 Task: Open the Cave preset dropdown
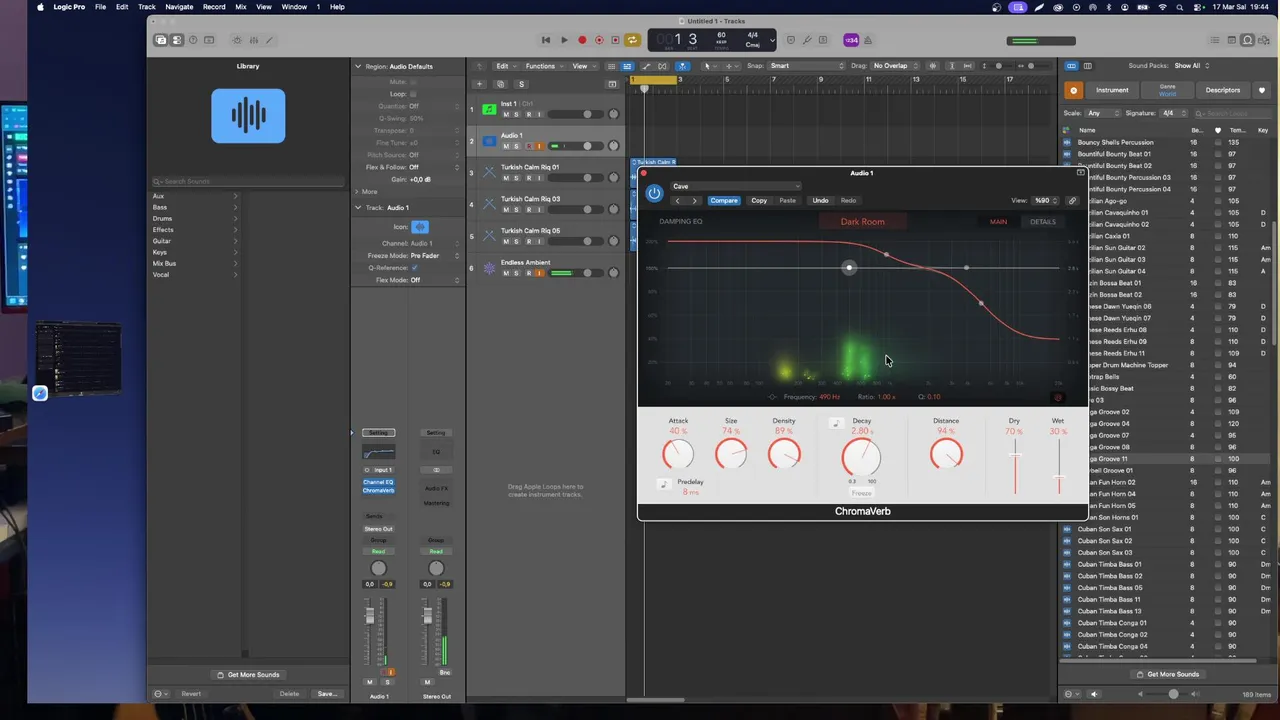(x=735, y=186)
